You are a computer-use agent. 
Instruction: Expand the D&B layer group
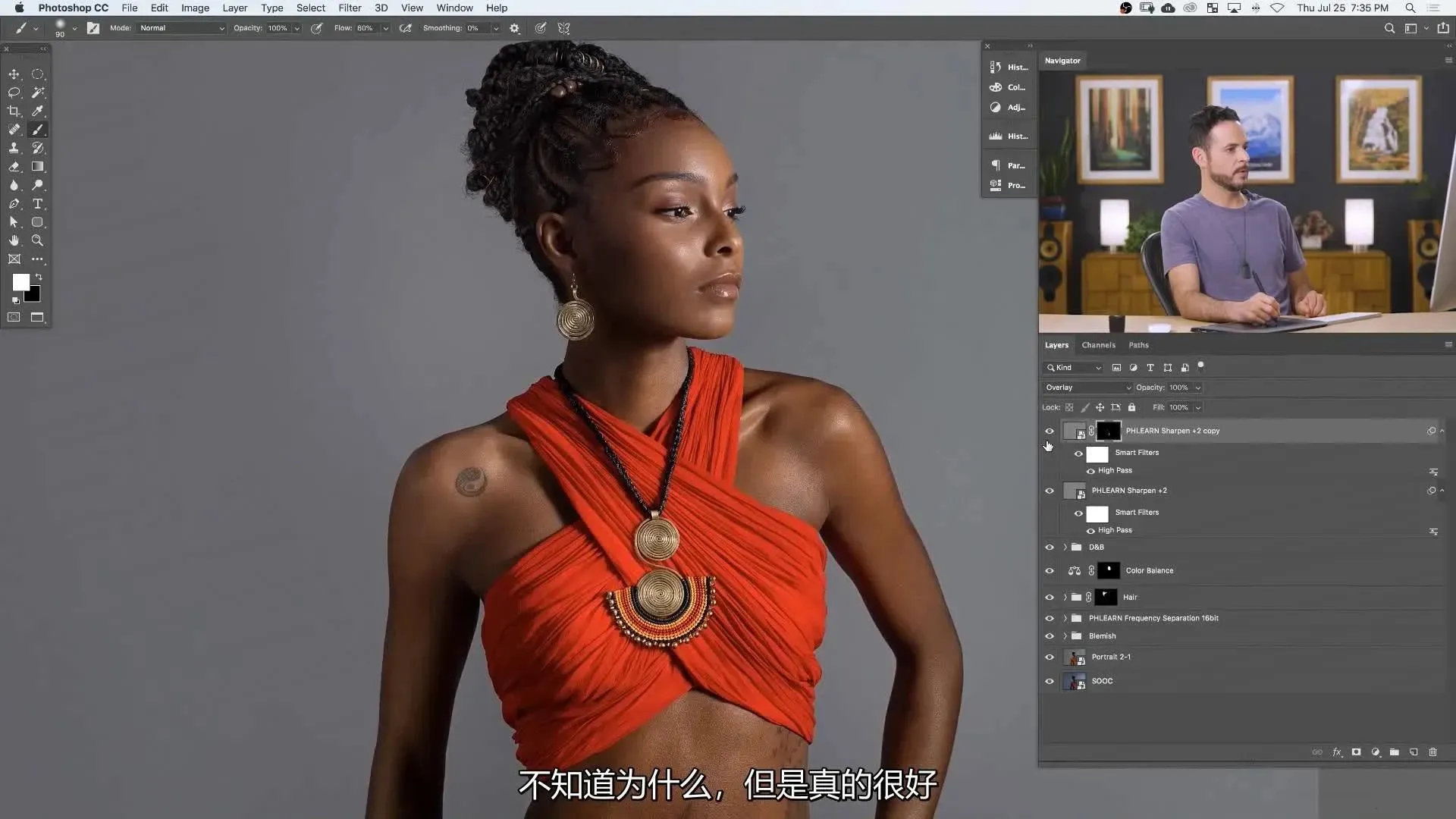[1065, 547]
